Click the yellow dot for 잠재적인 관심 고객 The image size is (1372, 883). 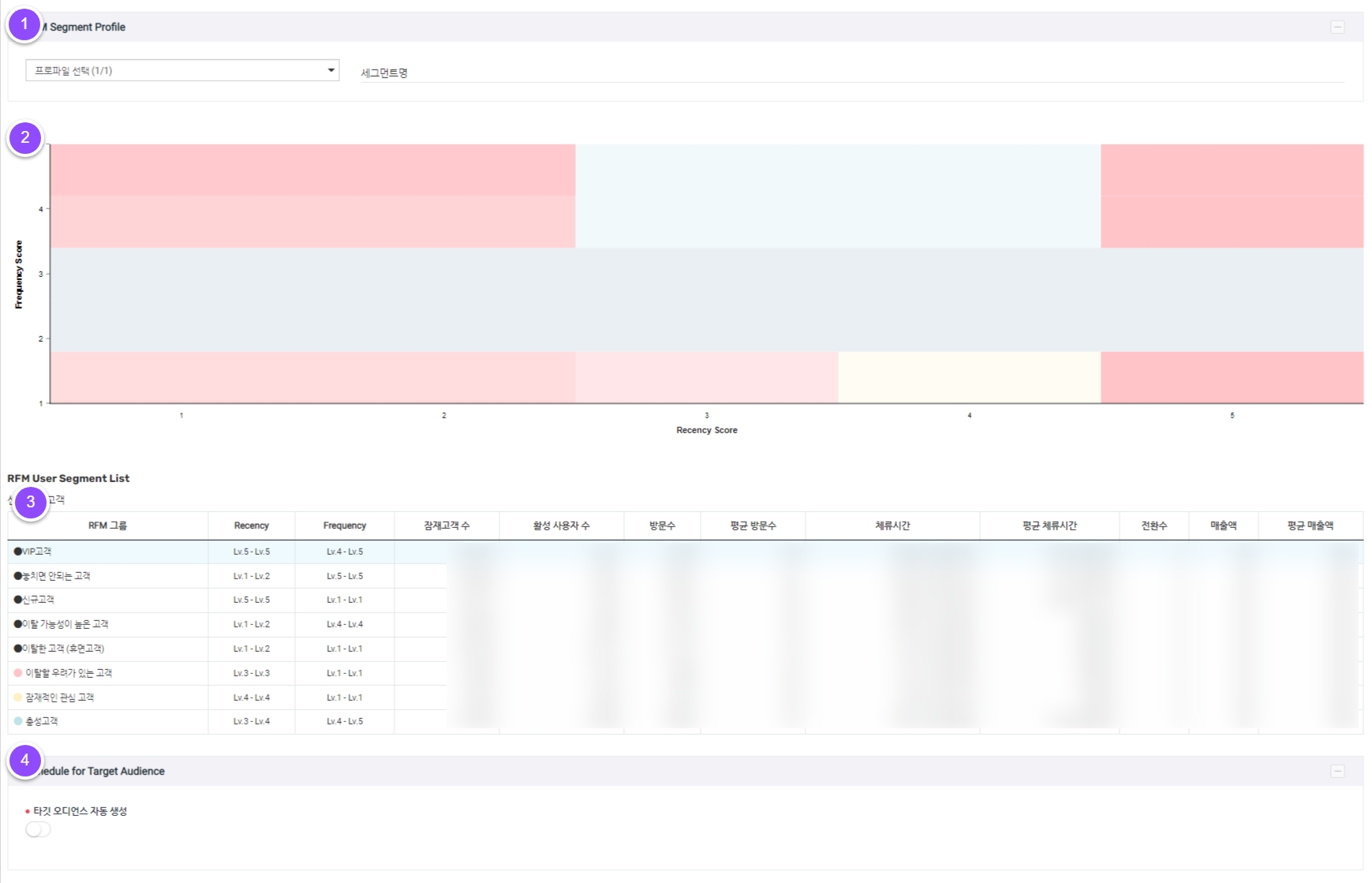(18, 698)
